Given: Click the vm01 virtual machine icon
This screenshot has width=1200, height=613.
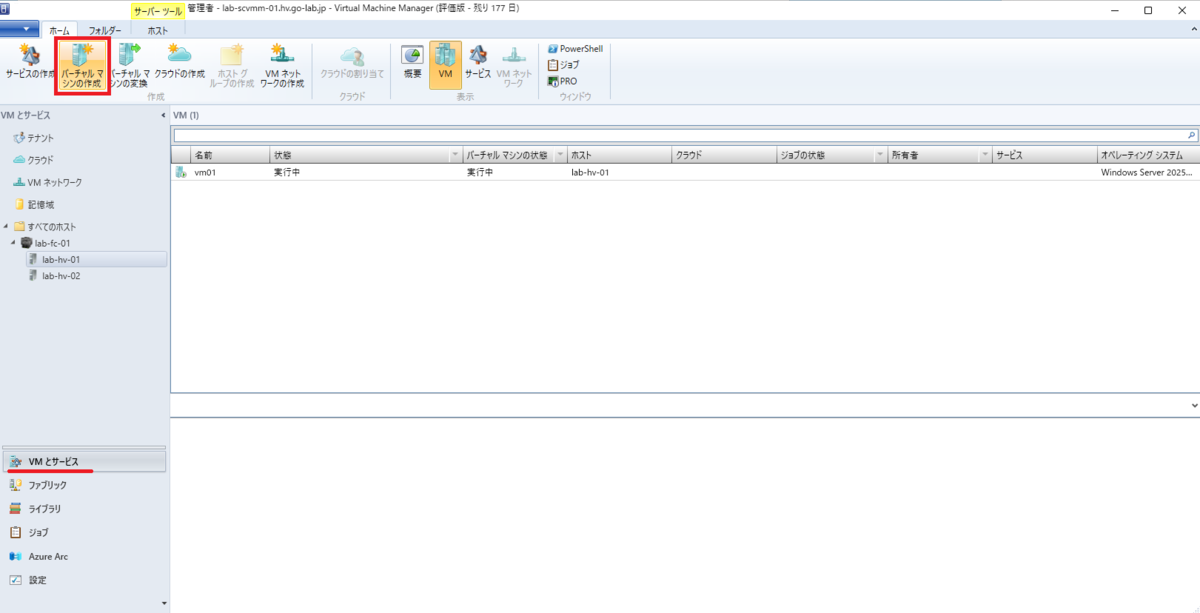Looking at the screenshot, I should [181, 172].
